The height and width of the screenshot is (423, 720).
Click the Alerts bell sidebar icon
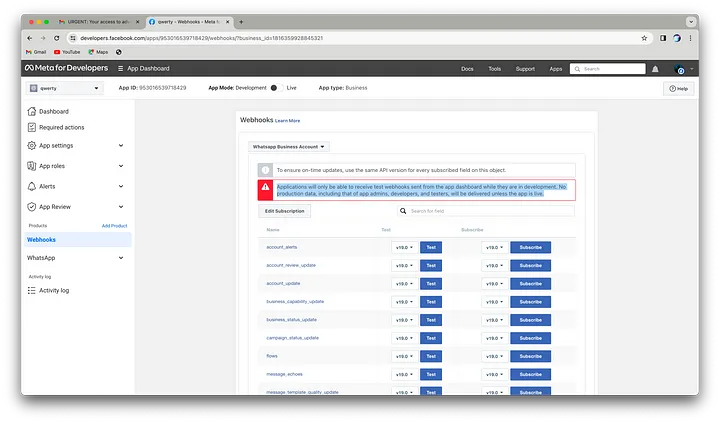pyautogui.click(x=32, y=186)
